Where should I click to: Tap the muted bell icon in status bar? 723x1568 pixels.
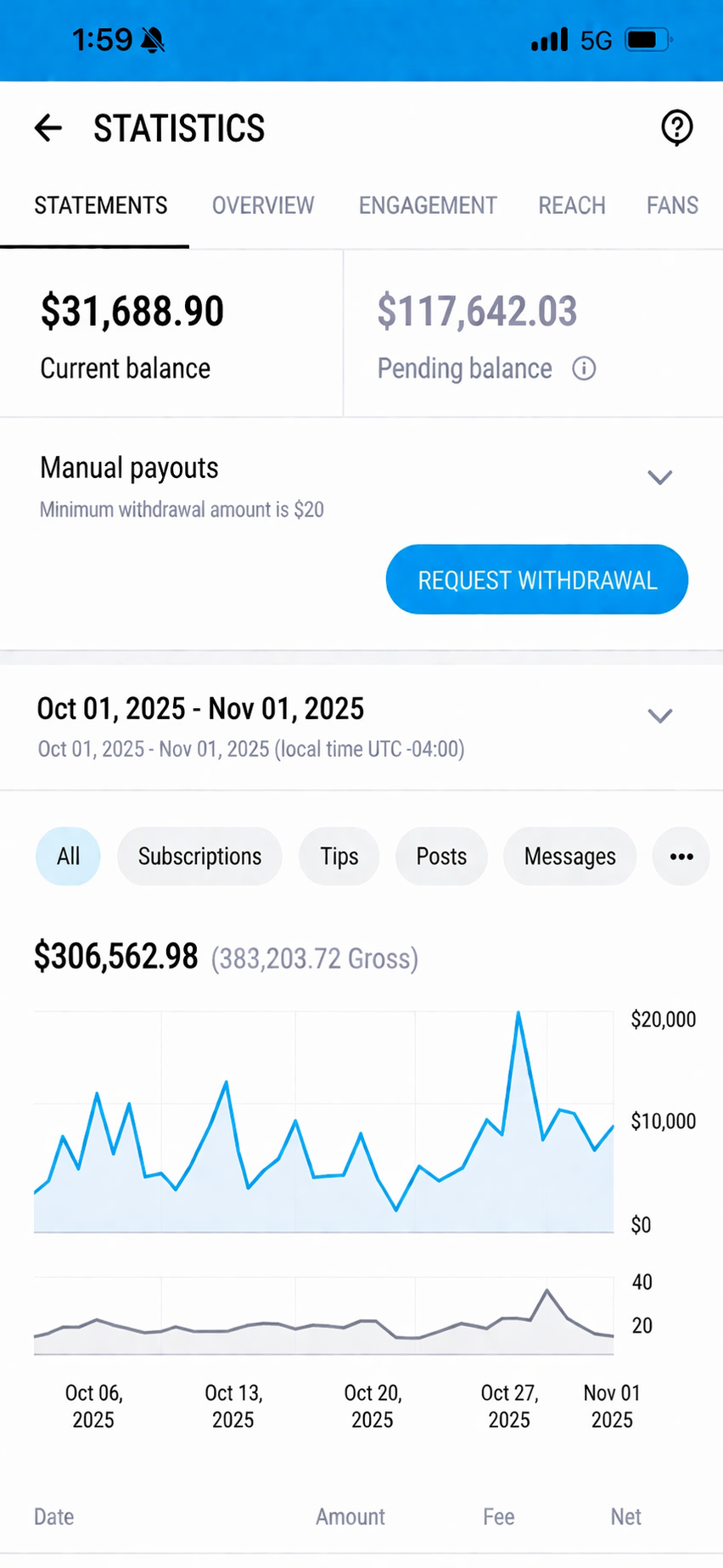[153, 40]
